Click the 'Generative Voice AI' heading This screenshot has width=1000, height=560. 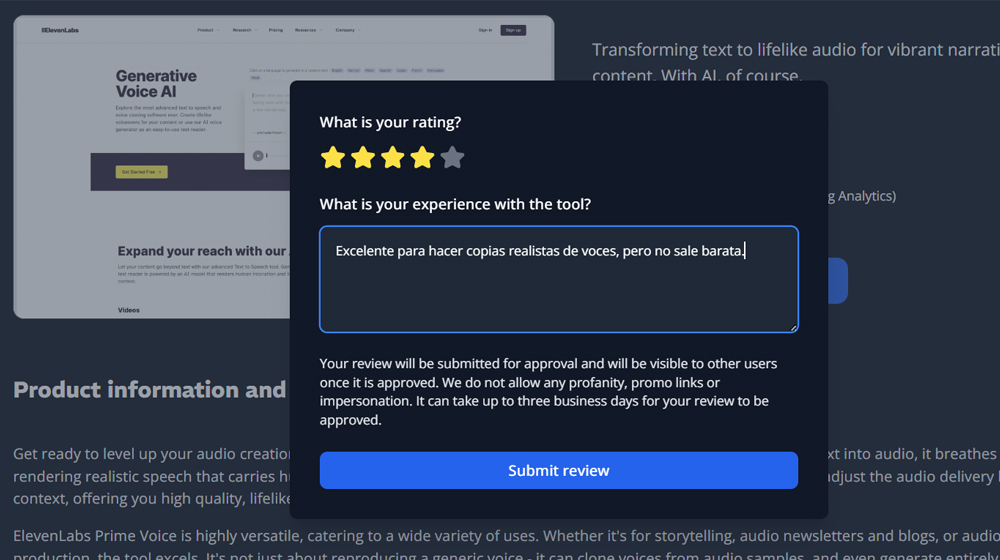pyautogui.click(x=156, y=84)
